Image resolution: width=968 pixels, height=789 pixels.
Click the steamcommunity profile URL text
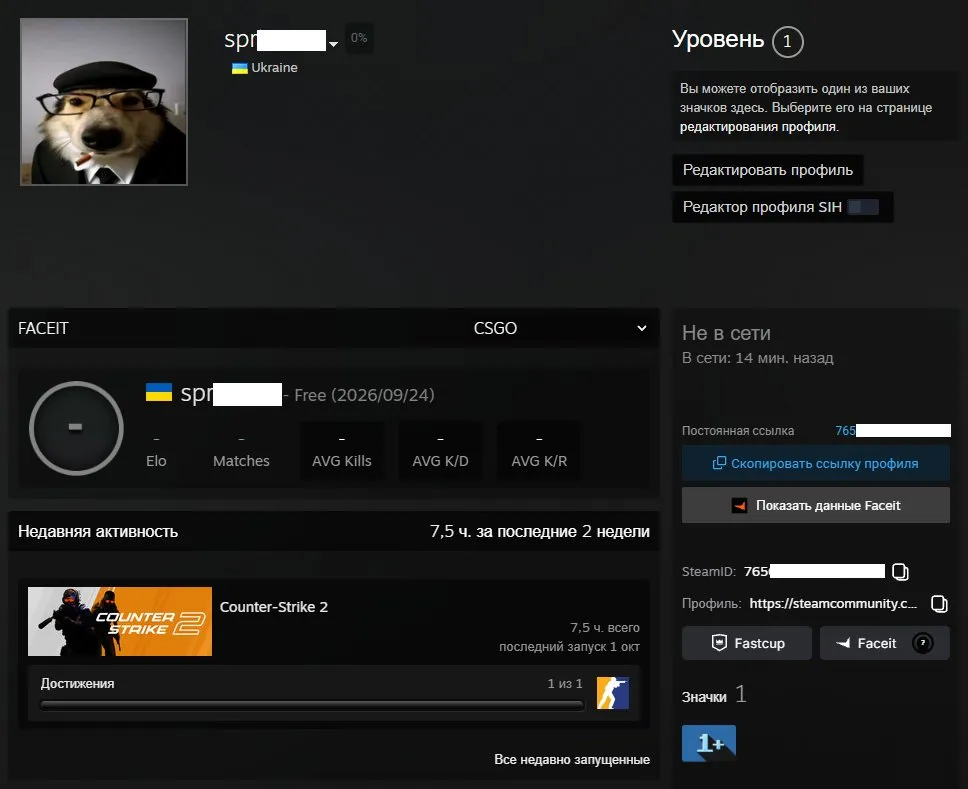click(x=833, y=603)
